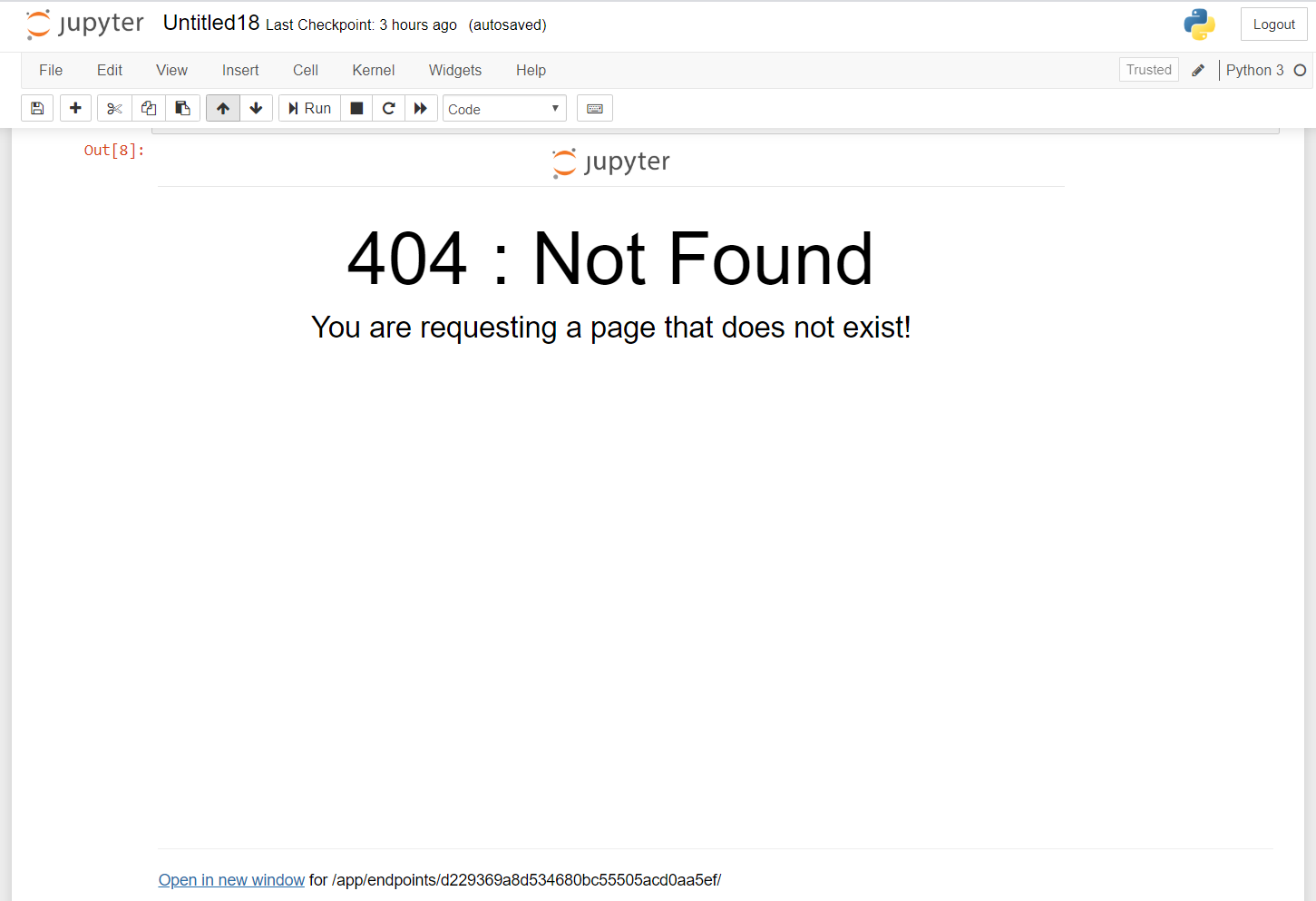Click Jupyter logo inside the output frame
The width and height of the screenshot is (1316, 901).
click(x=611, y=162)
